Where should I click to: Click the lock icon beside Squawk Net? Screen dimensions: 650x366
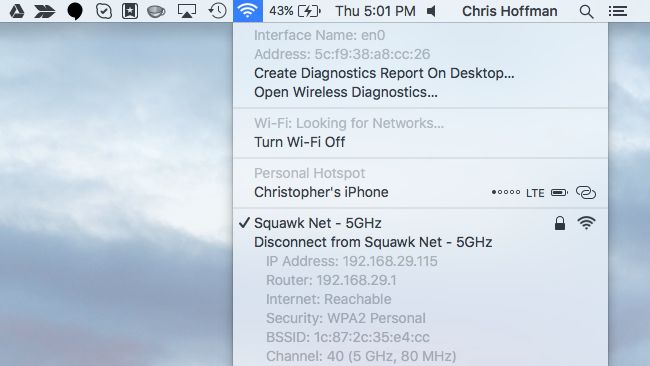point(560,223)
